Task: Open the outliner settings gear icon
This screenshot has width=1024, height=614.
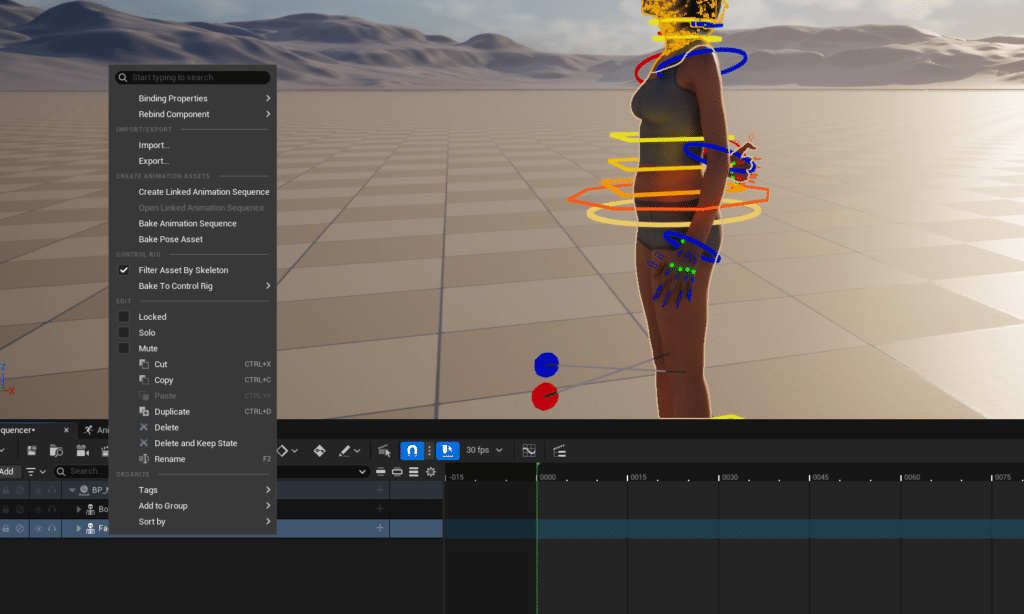Action: pos(431,472)
